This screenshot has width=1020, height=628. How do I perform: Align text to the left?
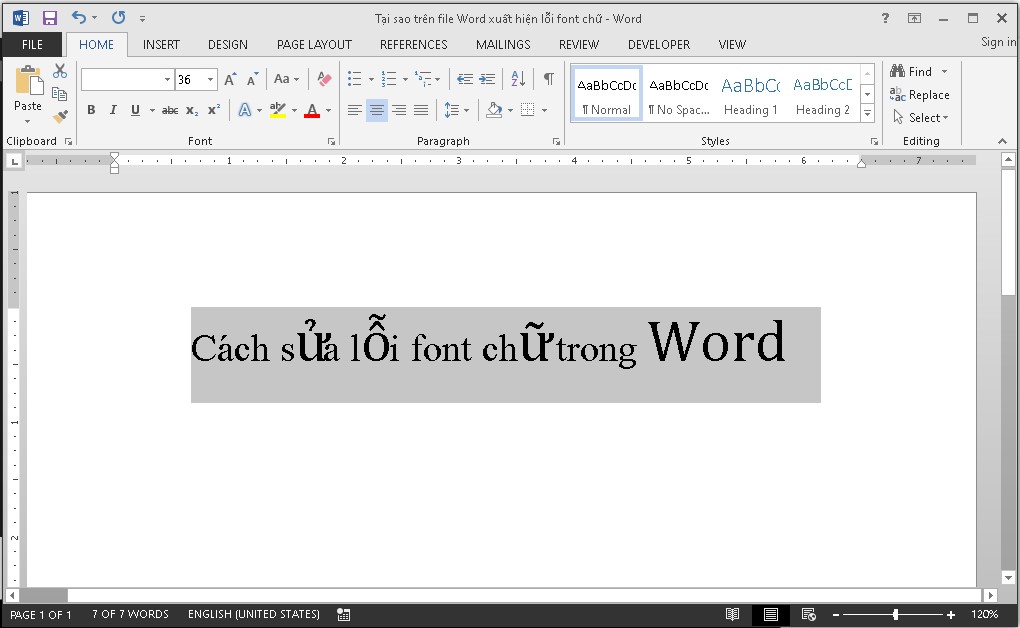[355, 110]
